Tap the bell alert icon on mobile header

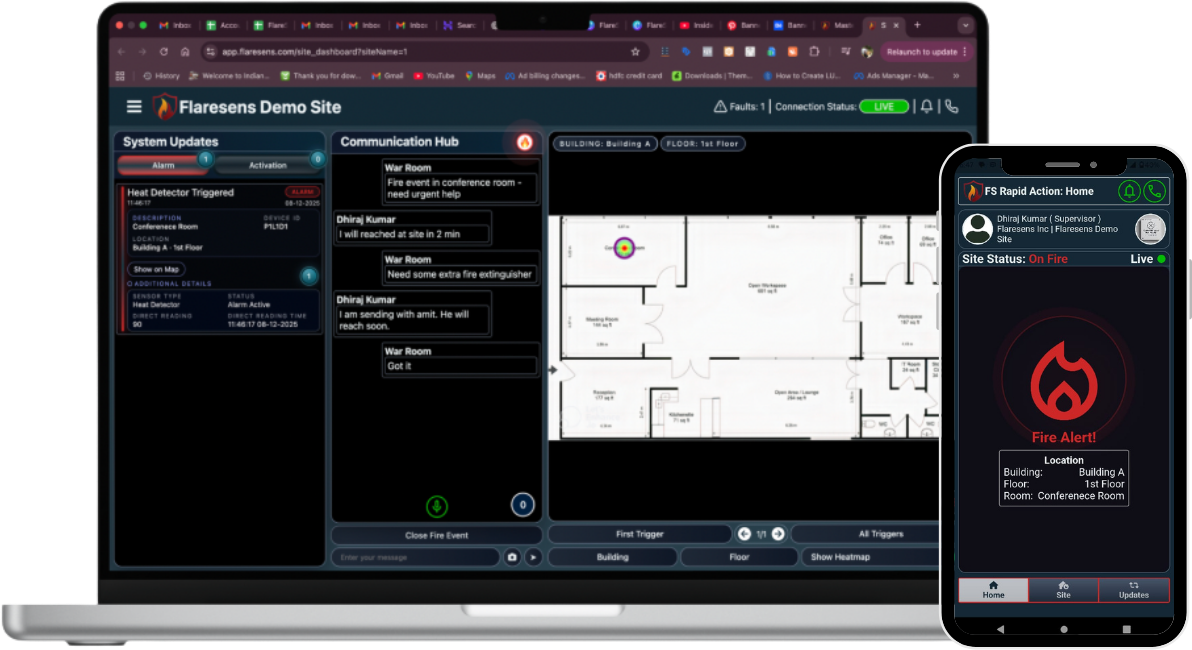click(1129, 190)
